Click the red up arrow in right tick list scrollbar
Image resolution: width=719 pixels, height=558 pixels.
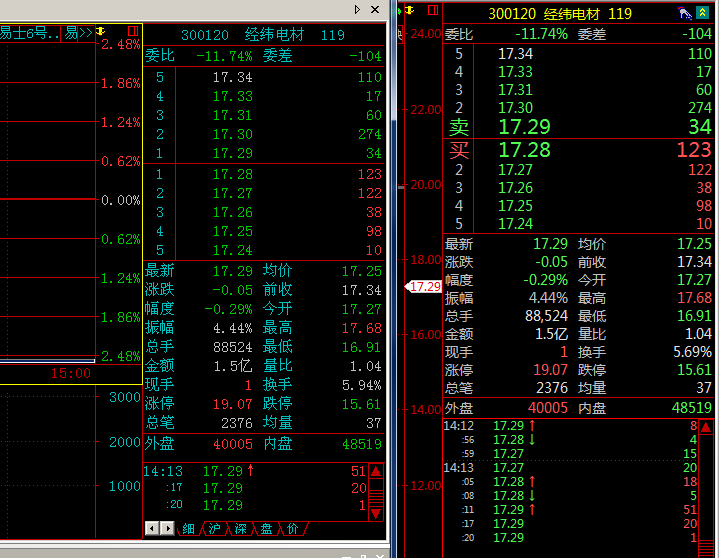coord(706,427)
